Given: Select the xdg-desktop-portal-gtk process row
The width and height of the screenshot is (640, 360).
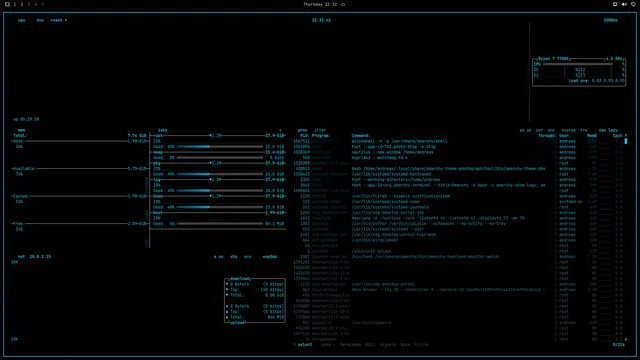Looking at the screenshot, I should pos(458,213).
